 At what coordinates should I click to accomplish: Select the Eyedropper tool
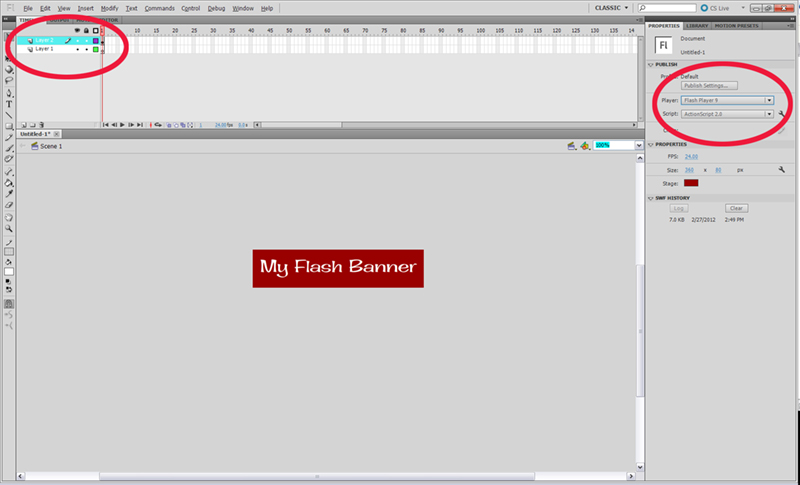pyautogui.click(x=9, y=194)
